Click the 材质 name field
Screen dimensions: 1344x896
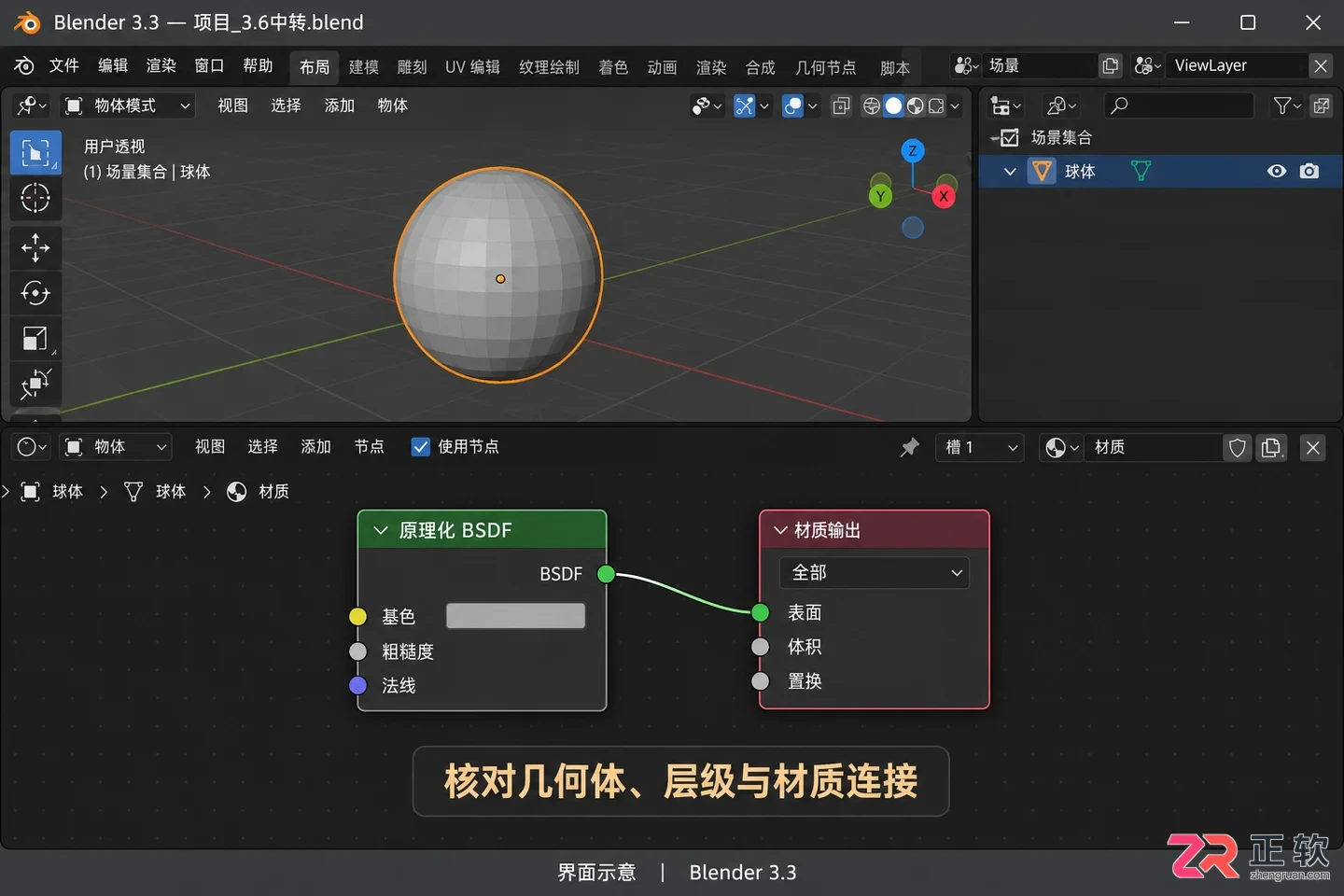pos(1154,448)
